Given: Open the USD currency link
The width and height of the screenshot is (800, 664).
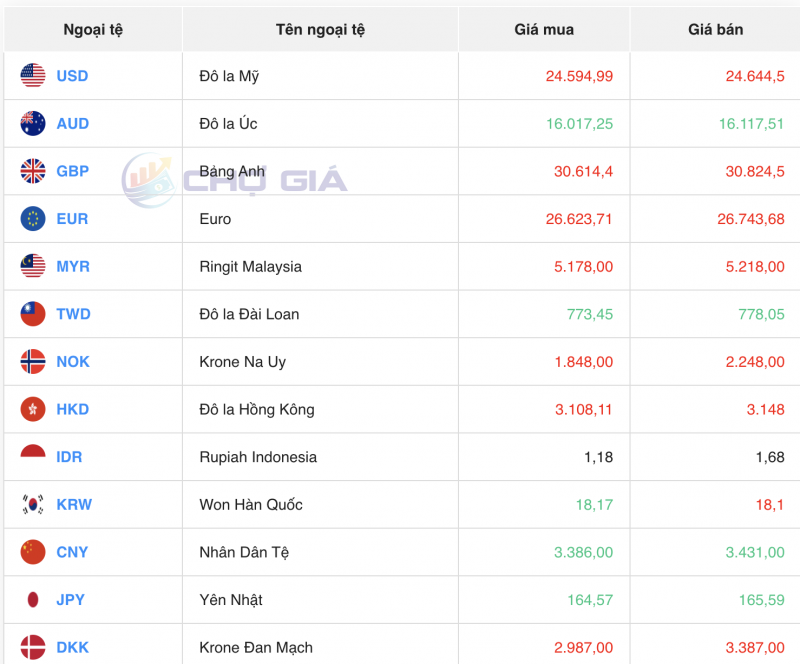Looking at the screenshot, I should [x=72, y=75].
